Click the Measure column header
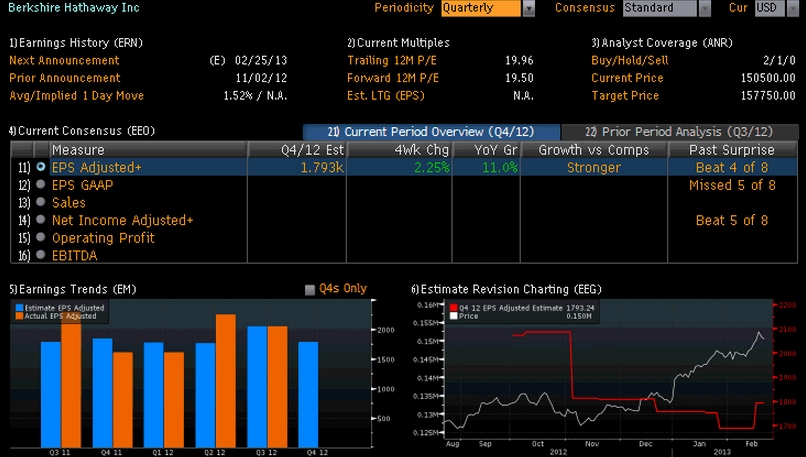 [148, 150]
